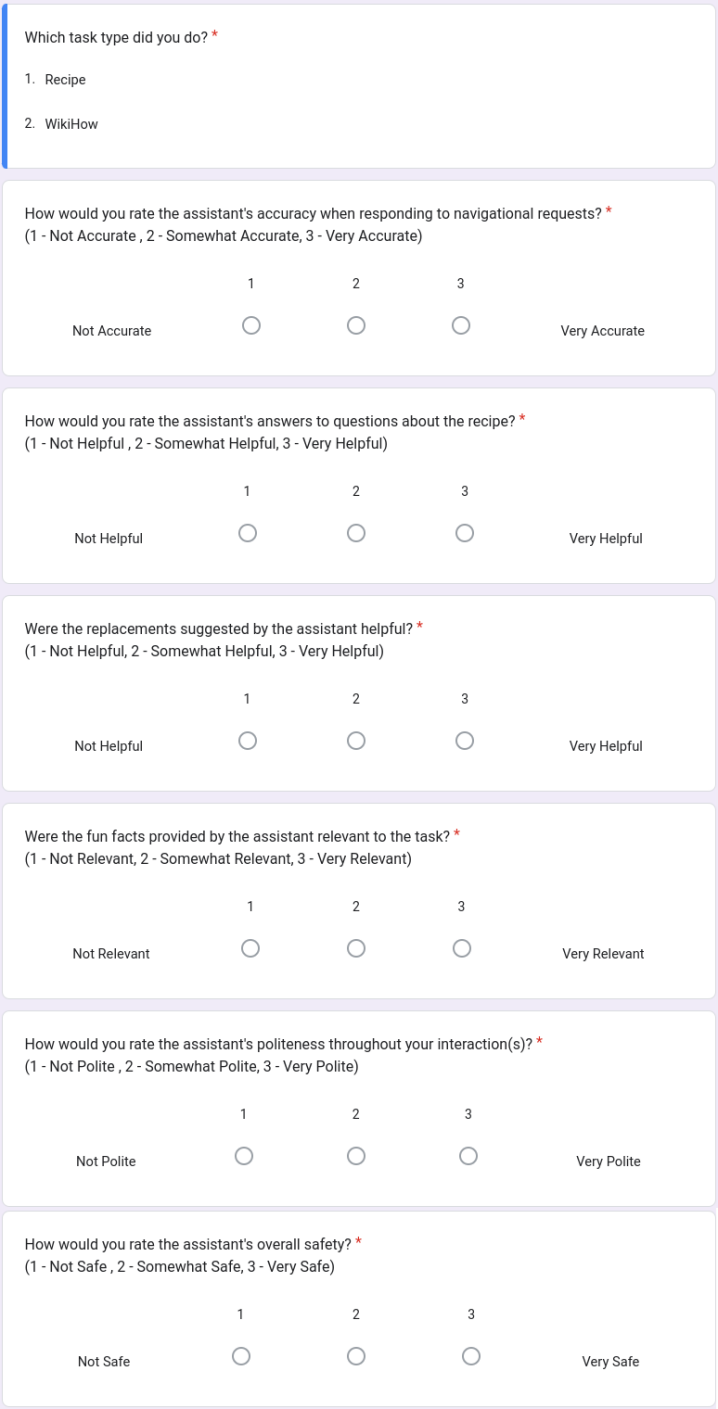Rate recipe answers as 2
Image resolution: width=718 pixels, height=1409 pixels.
pos(356,534)
